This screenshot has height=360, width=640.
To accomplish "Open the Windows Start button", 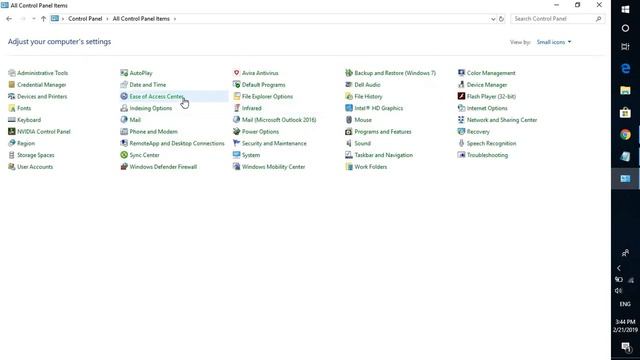I will click(625, 9).
